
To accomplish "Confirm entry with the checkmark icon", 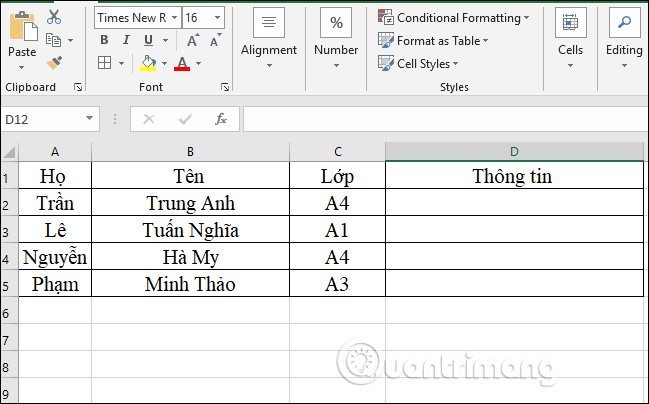I will pos(185,120).
